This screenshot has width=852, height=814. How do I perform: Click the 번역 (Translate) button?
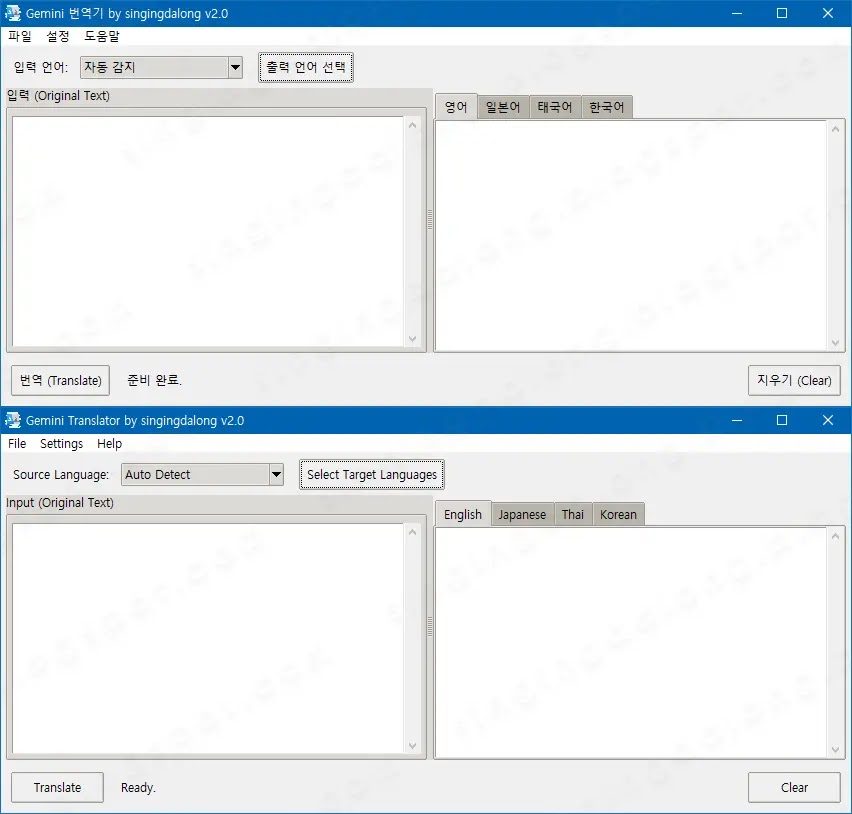tap(60, 380)
